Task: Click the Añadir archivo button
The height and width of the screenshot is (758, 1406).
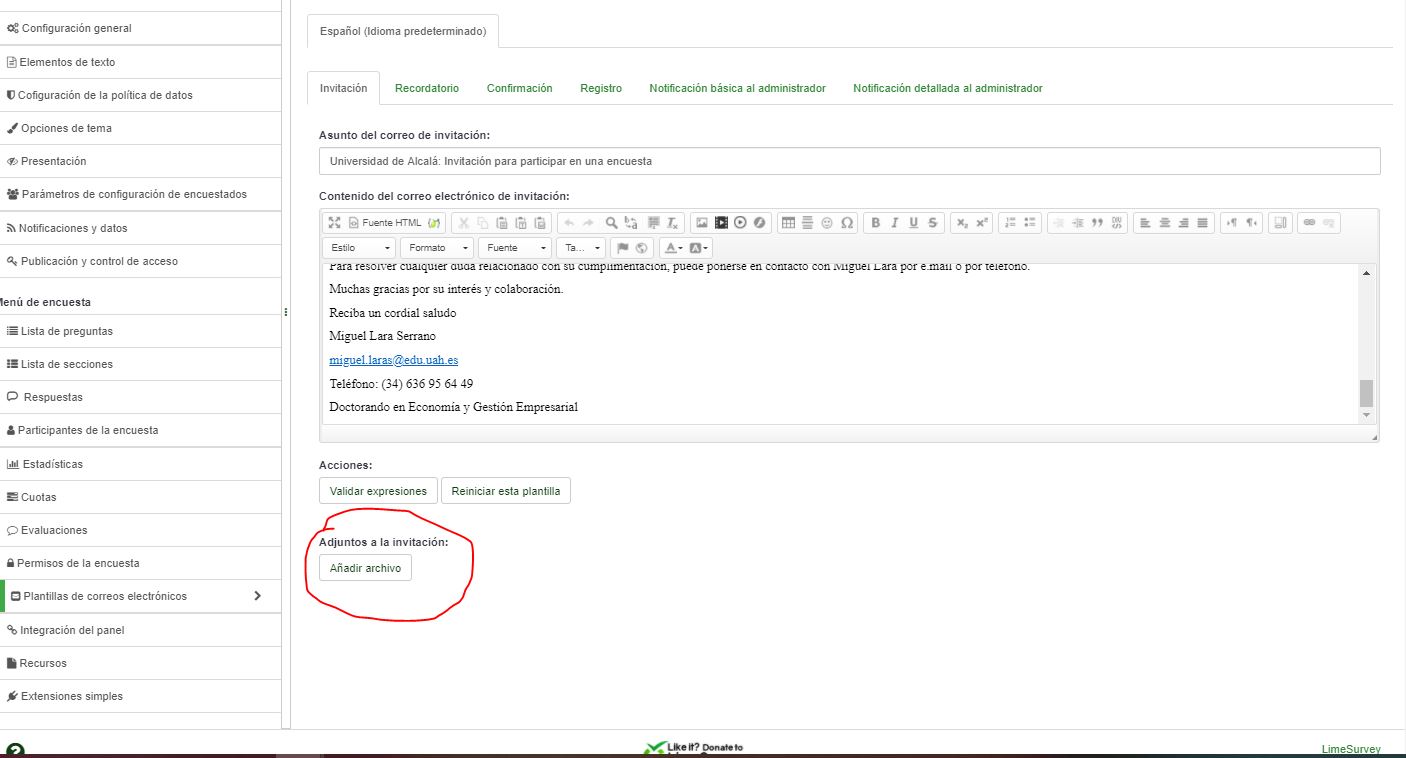Action: pos(365,568)
